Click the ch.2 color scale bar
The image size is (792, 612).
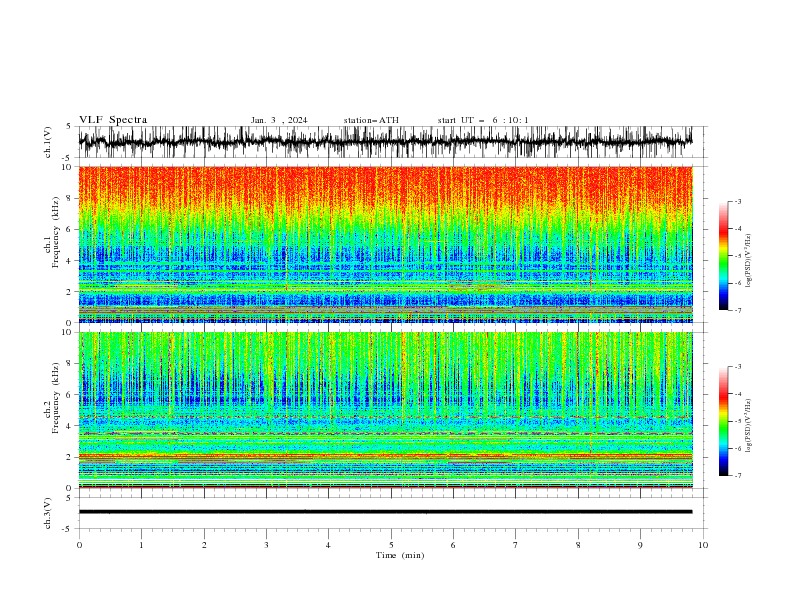(x=723, y=421)
